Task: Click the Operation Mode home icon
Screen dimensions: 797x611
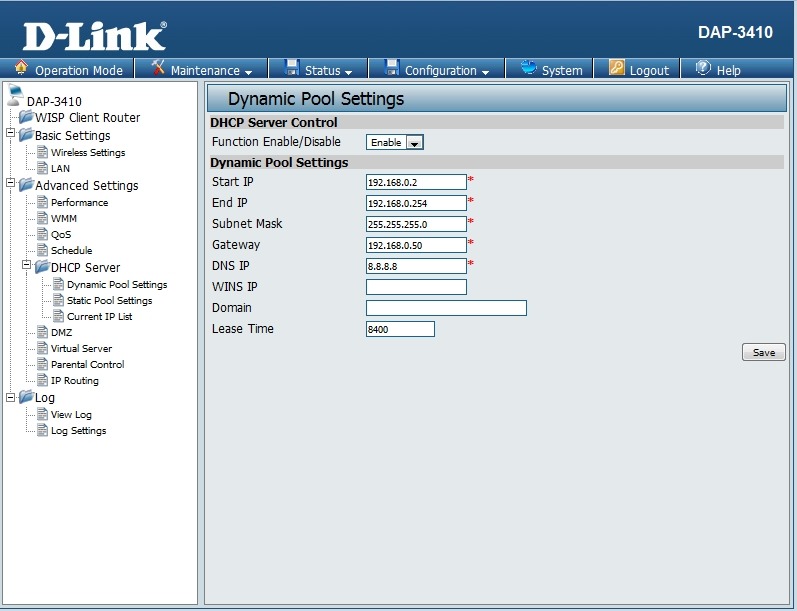Action: 21,69
